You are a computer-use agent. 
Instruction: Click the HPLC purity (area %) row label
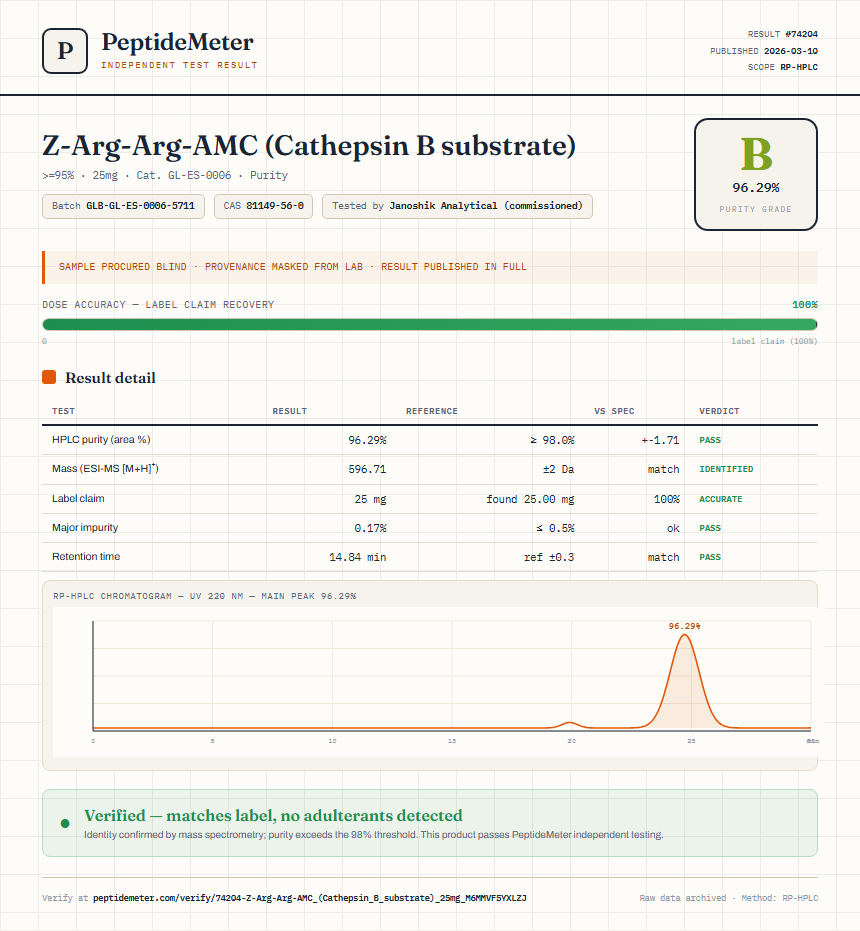(101, 439)
